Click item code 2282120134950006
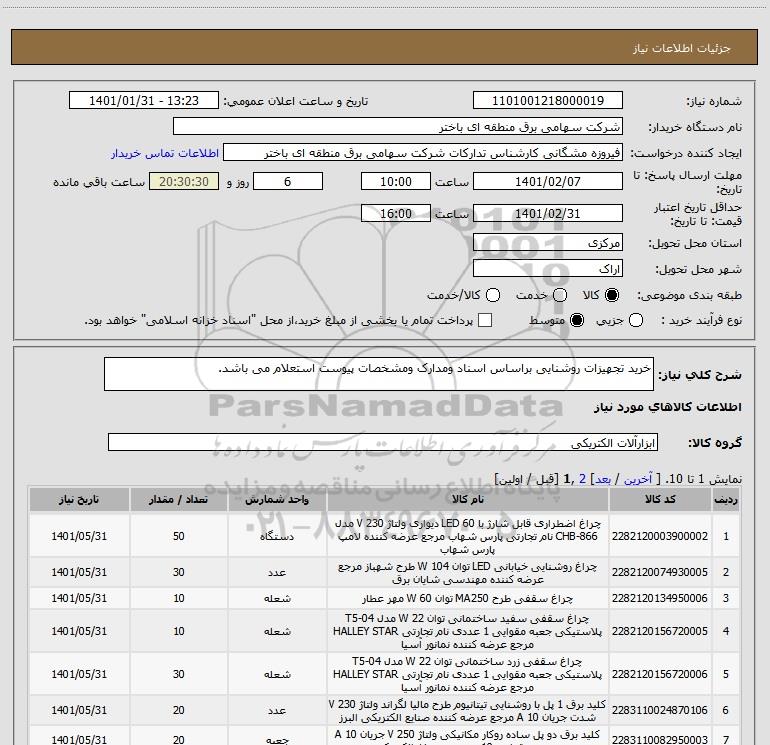 660,598
